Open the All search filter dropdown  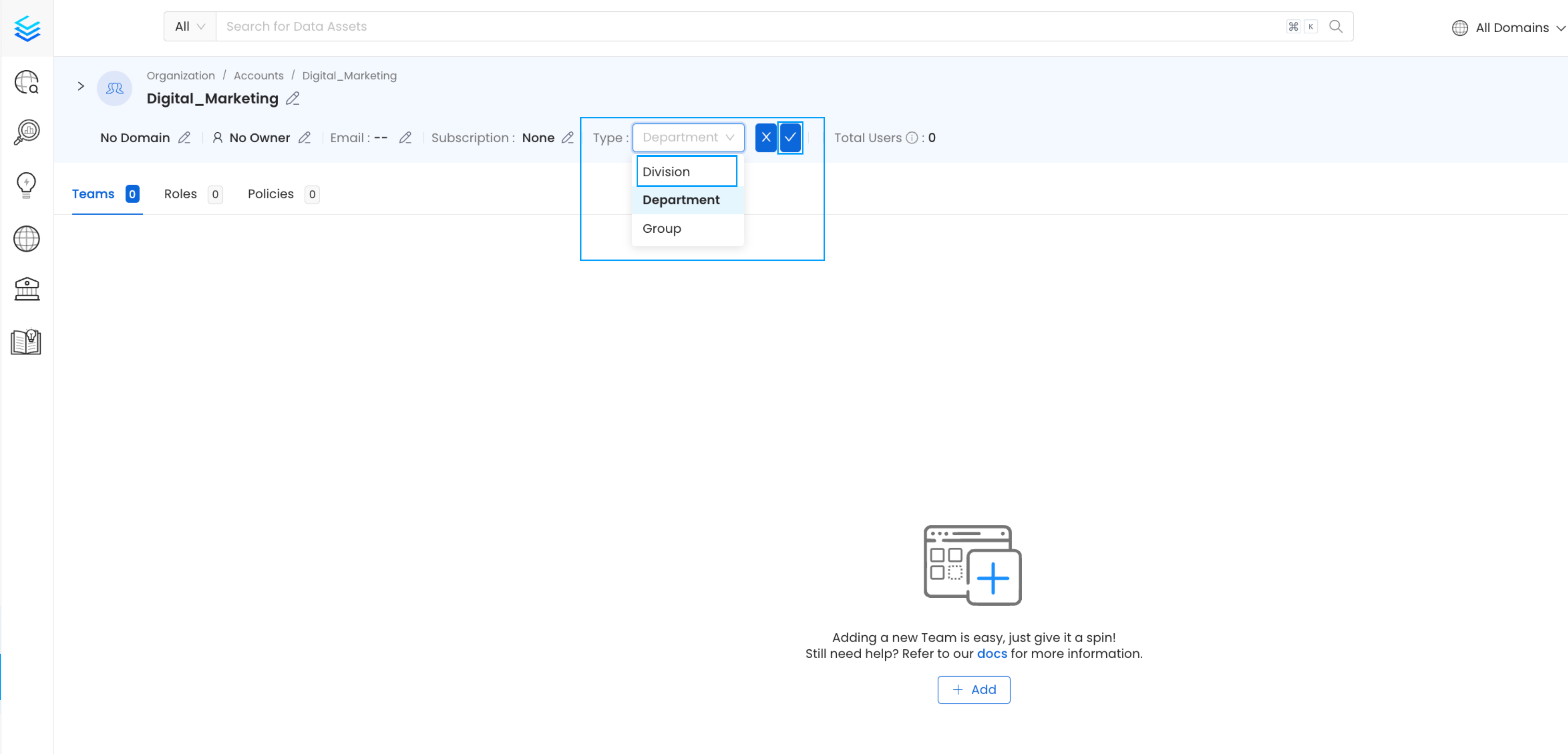point(190,26)
